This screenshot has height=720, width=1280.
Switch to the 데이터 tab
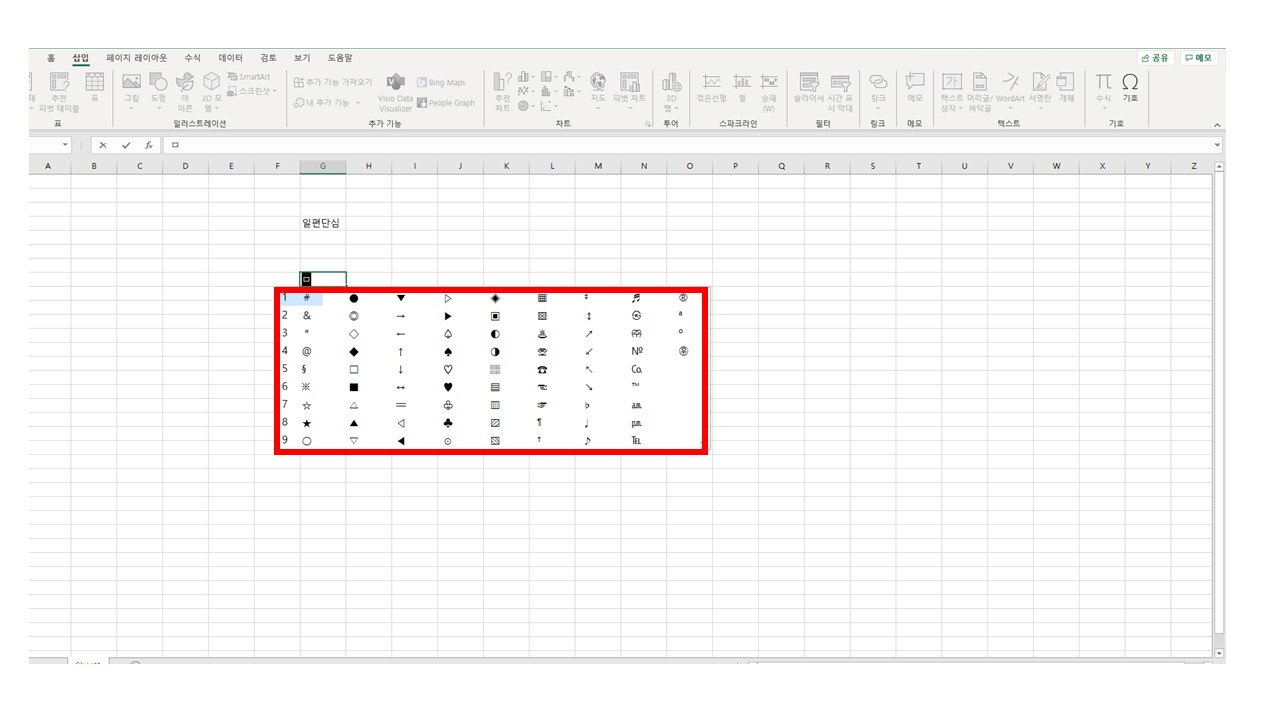[231, 58]
